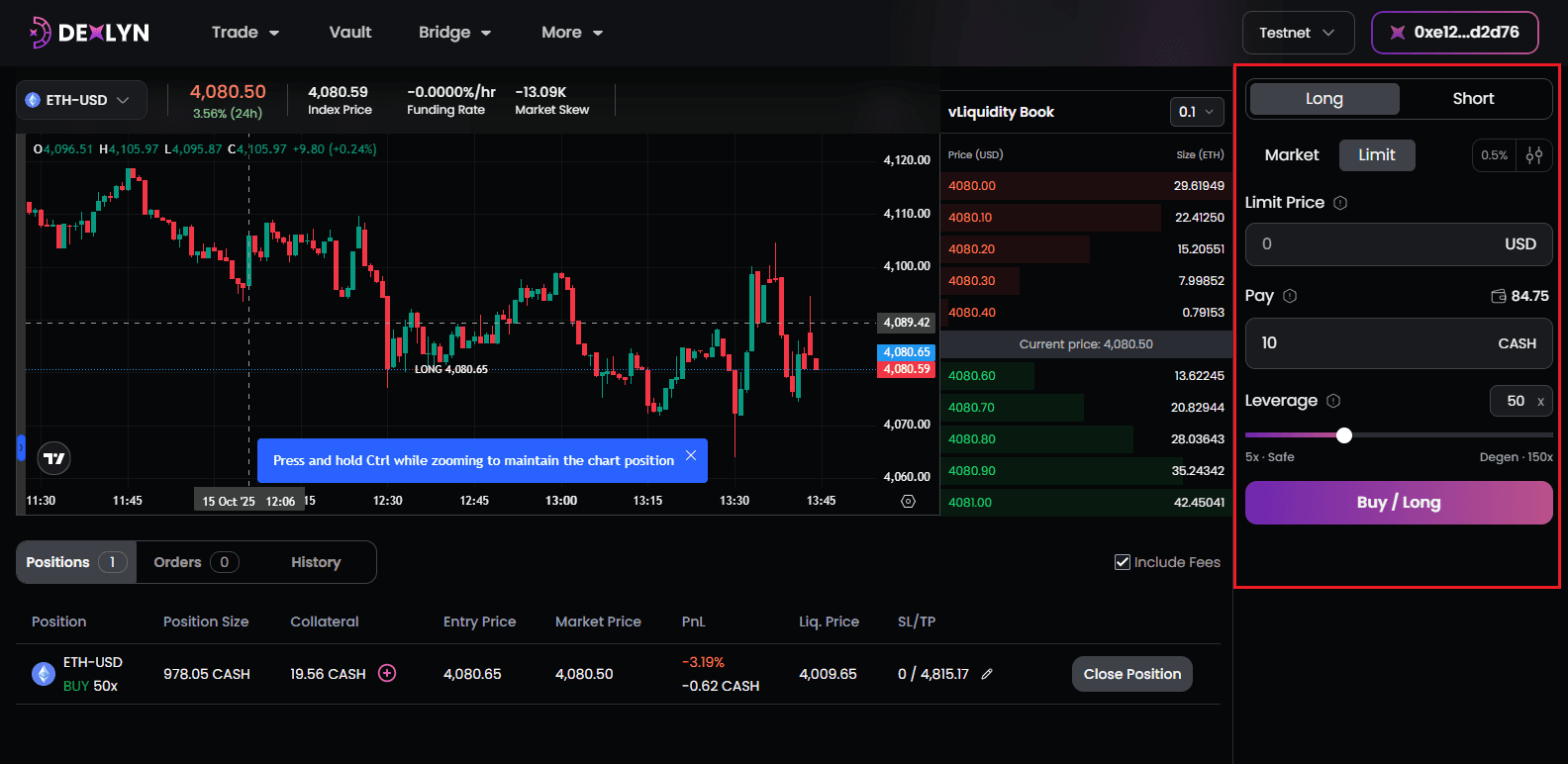Open chart settings gear icon
The width and height of the screenshot is (1568, 764).
[x=908, y=502]
